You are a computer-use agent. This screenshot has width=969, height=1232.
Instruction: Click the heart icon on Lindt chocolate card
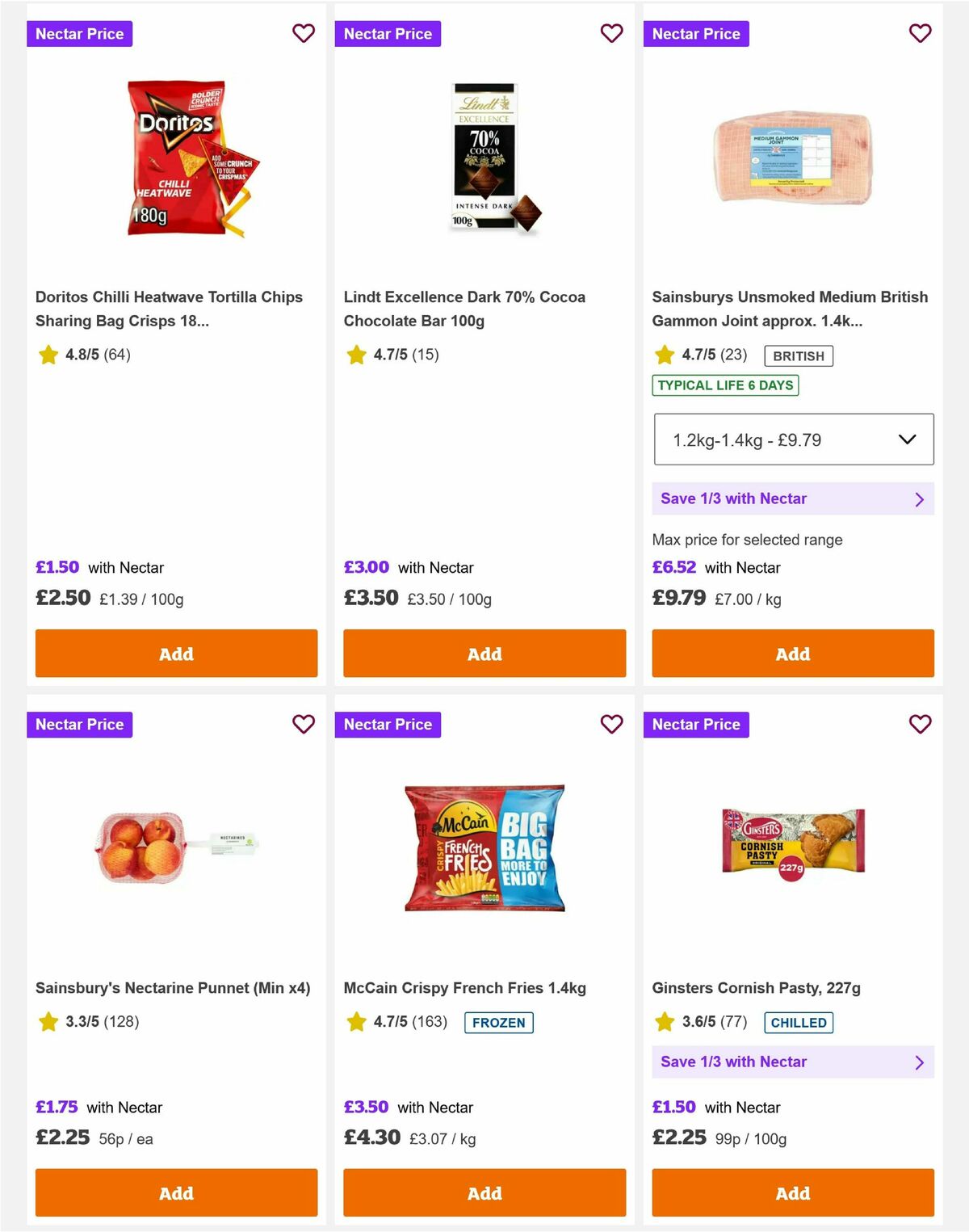point(611,34)
